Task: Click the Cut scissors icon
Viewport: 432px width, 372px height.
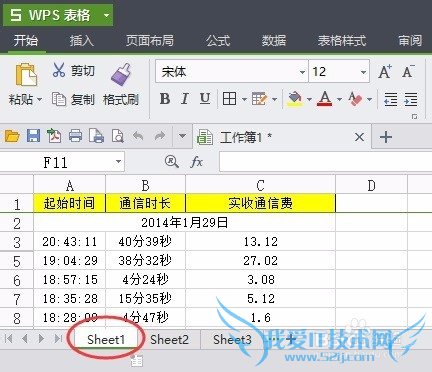Action: pos(59,70)
